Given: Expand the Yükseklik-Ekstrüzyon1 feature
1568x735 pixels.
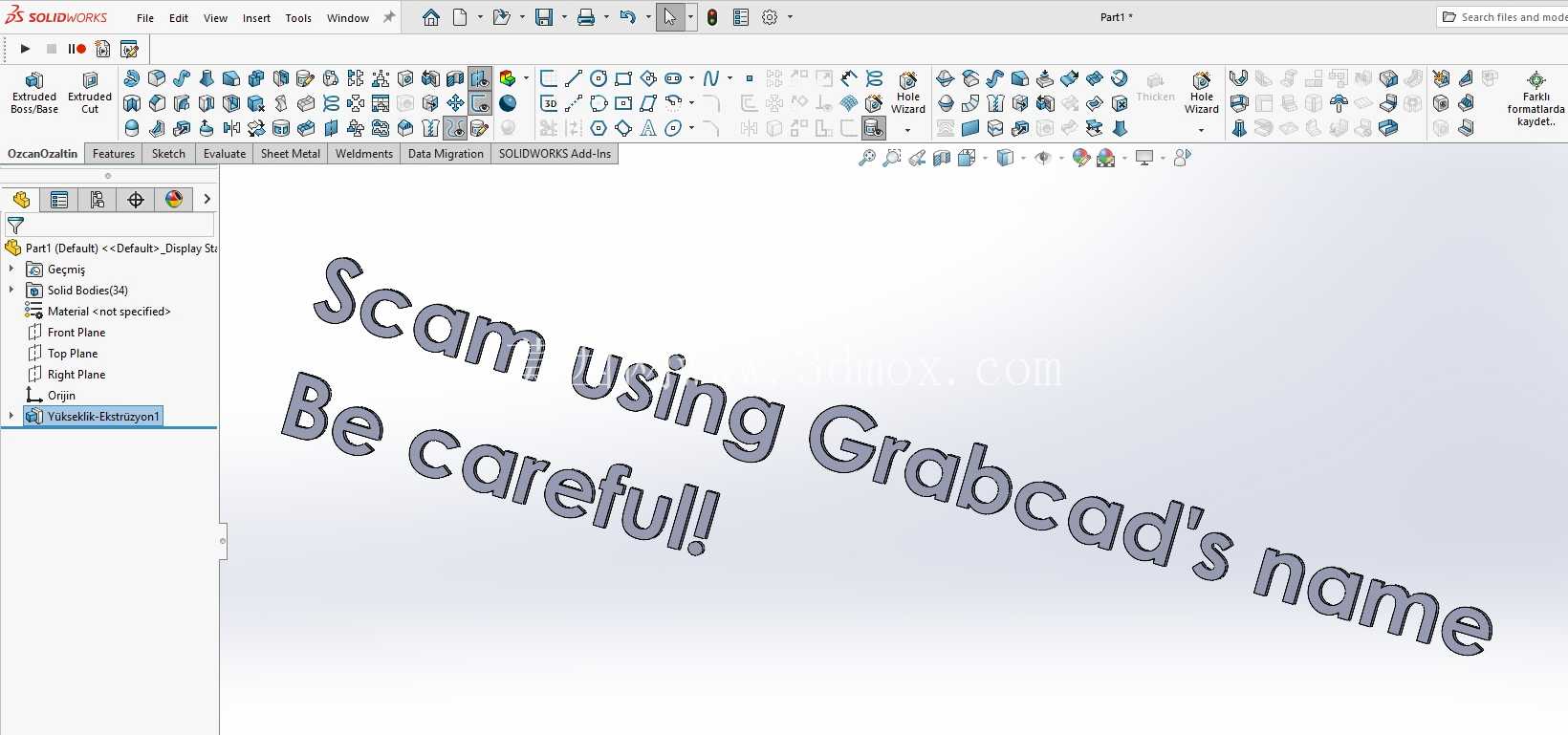Looking at the screenshot, I should point(11,416).
